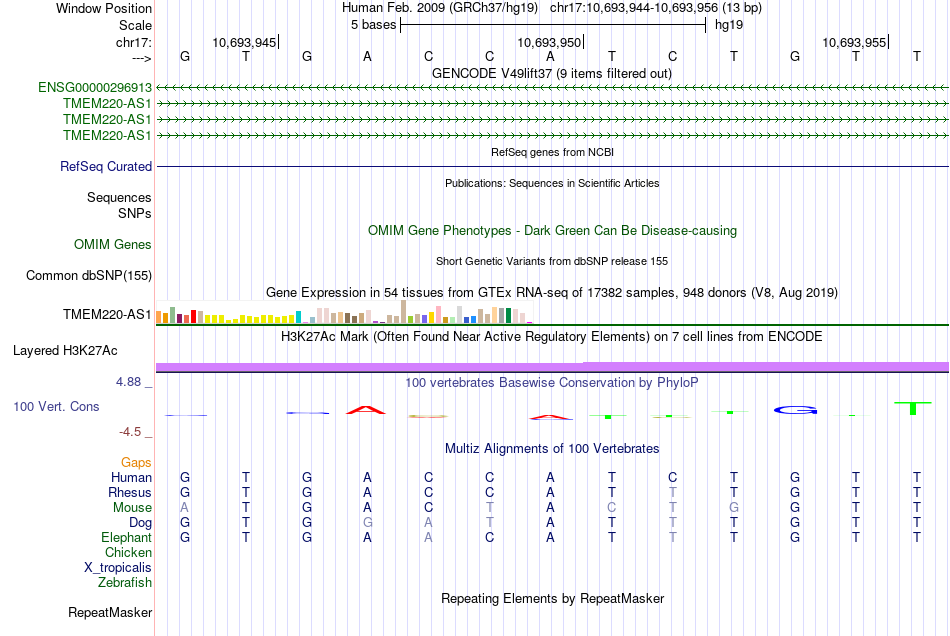The height and width of the screenshot is (636, 950).
Task: Open the OMIM Gene Phenotypes track title
Action: click(x=552, y=230)
